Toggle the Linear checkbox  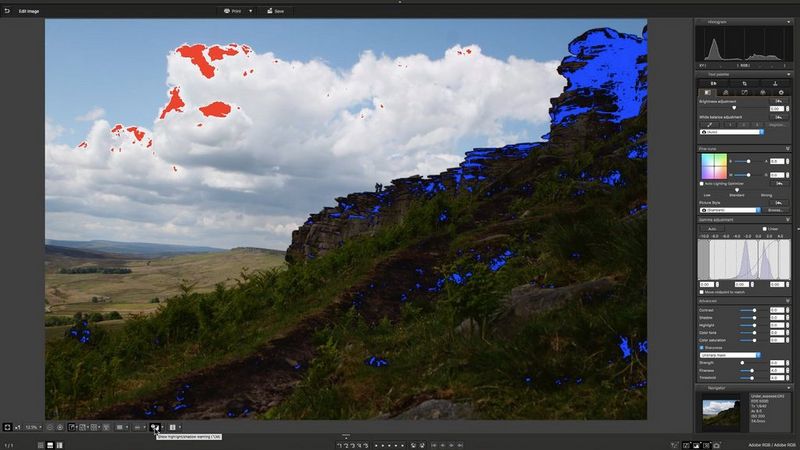[764, 229]
